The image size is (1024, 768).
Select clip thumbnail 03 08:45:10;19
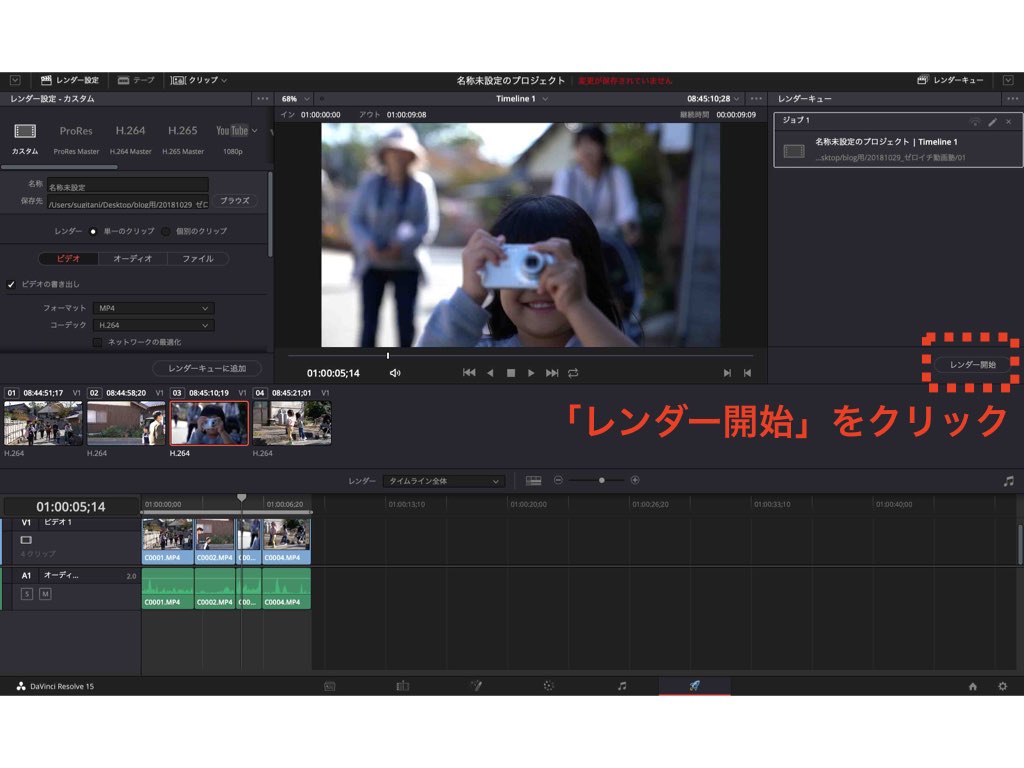[x=209, y=423]
